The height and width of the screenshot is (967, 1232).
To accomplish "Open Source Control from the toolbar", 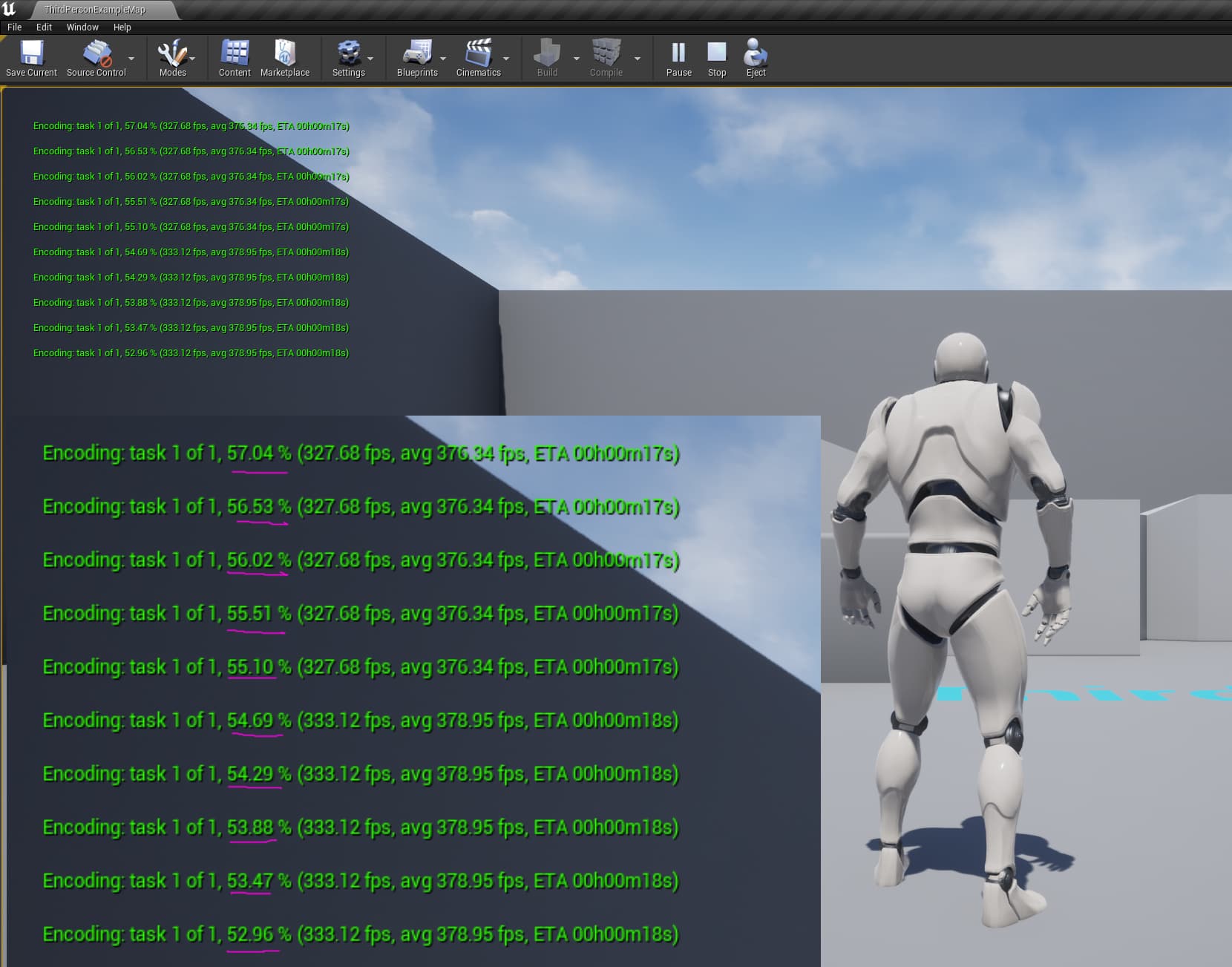I will (x=96, y=58).
